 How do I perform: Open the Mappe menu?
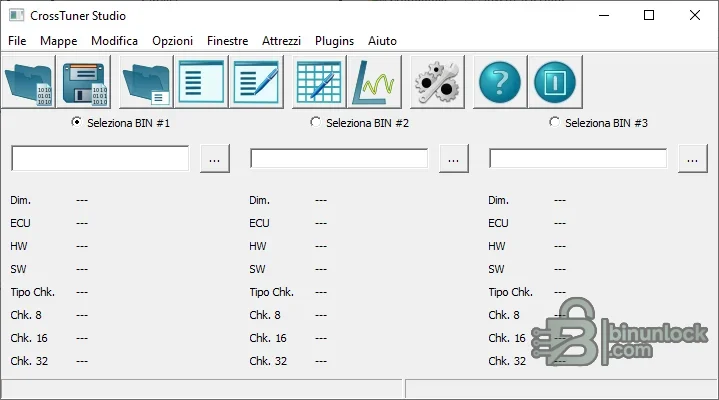(59, 41)
